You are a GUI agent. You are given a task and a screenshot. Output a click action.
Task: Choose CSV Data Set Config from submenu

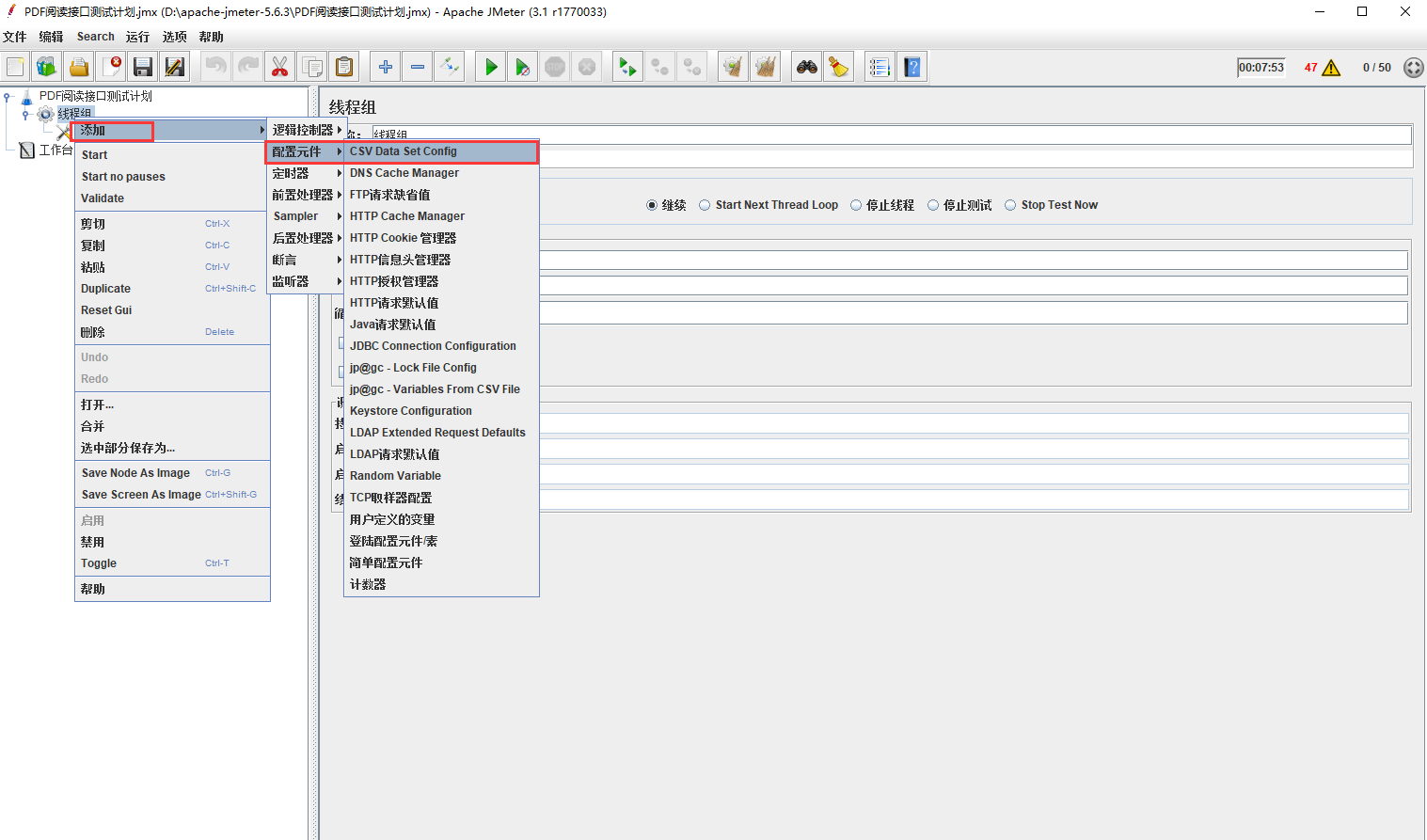[404, 151]
